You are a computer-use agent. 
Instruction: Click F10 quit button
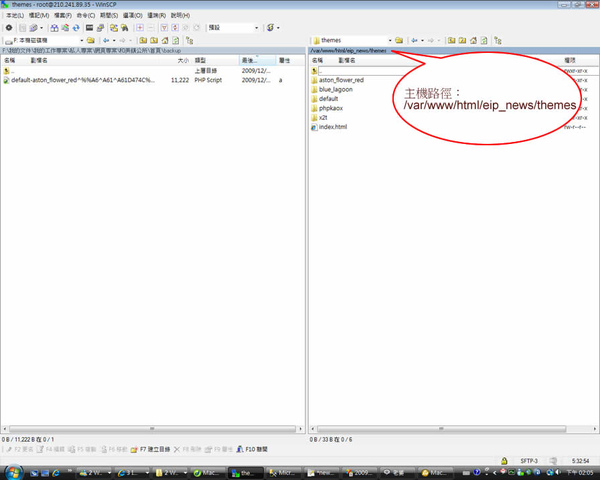click(x=252, y=449)
